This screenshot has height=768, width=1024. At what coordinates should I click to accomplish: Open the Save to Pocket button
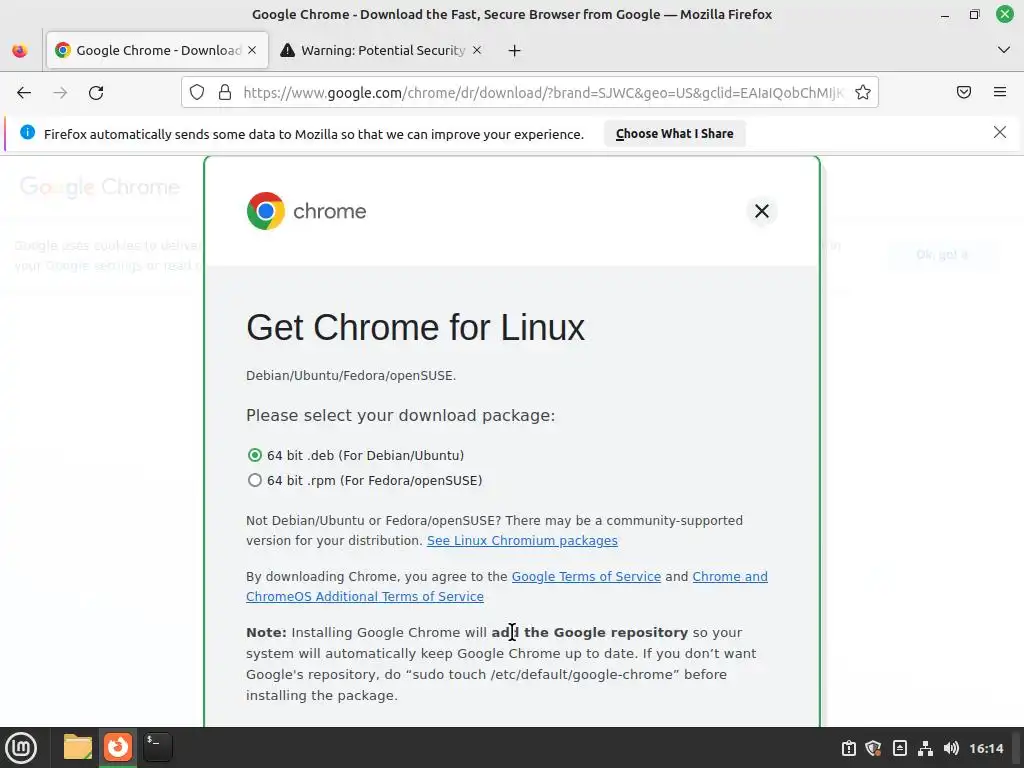point(964,92)
